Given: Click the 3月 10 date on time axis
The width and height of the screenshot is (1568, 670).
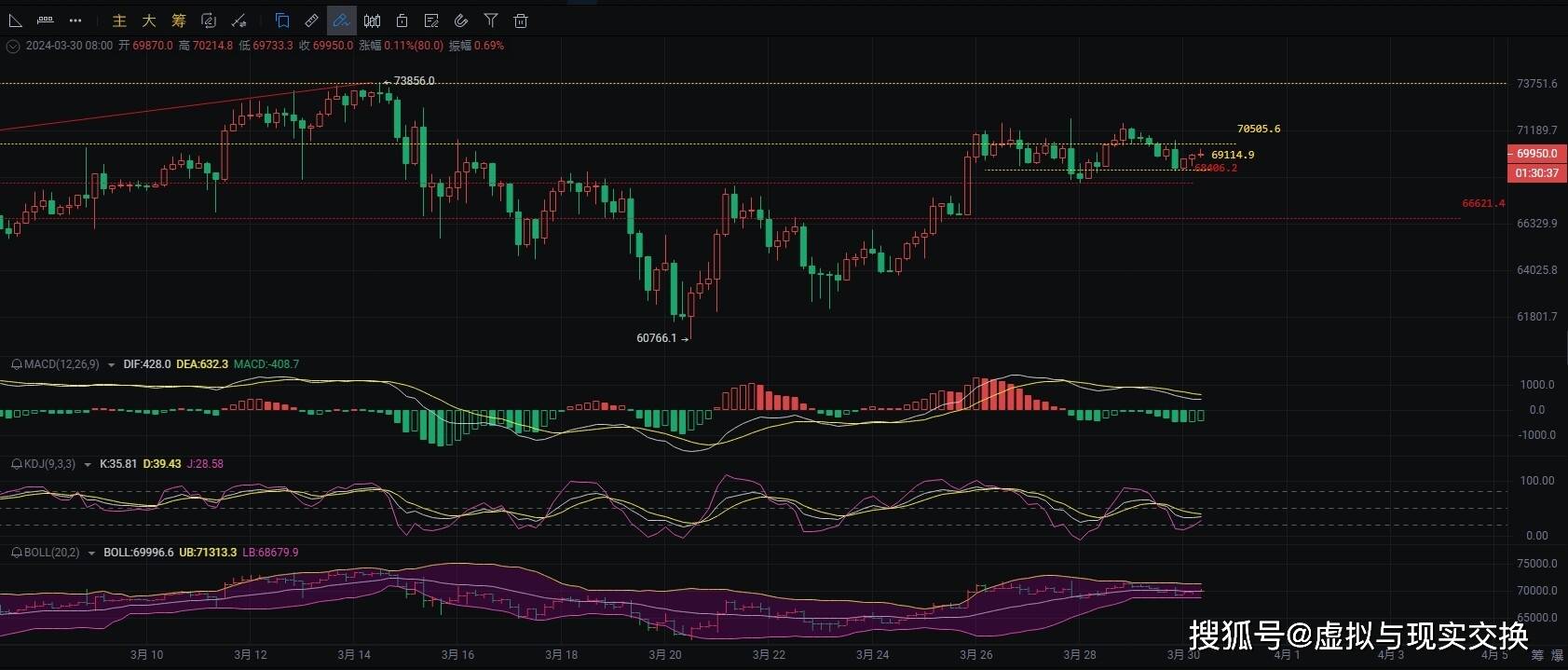Looking at the screenshot, I should tap(146, 655).
